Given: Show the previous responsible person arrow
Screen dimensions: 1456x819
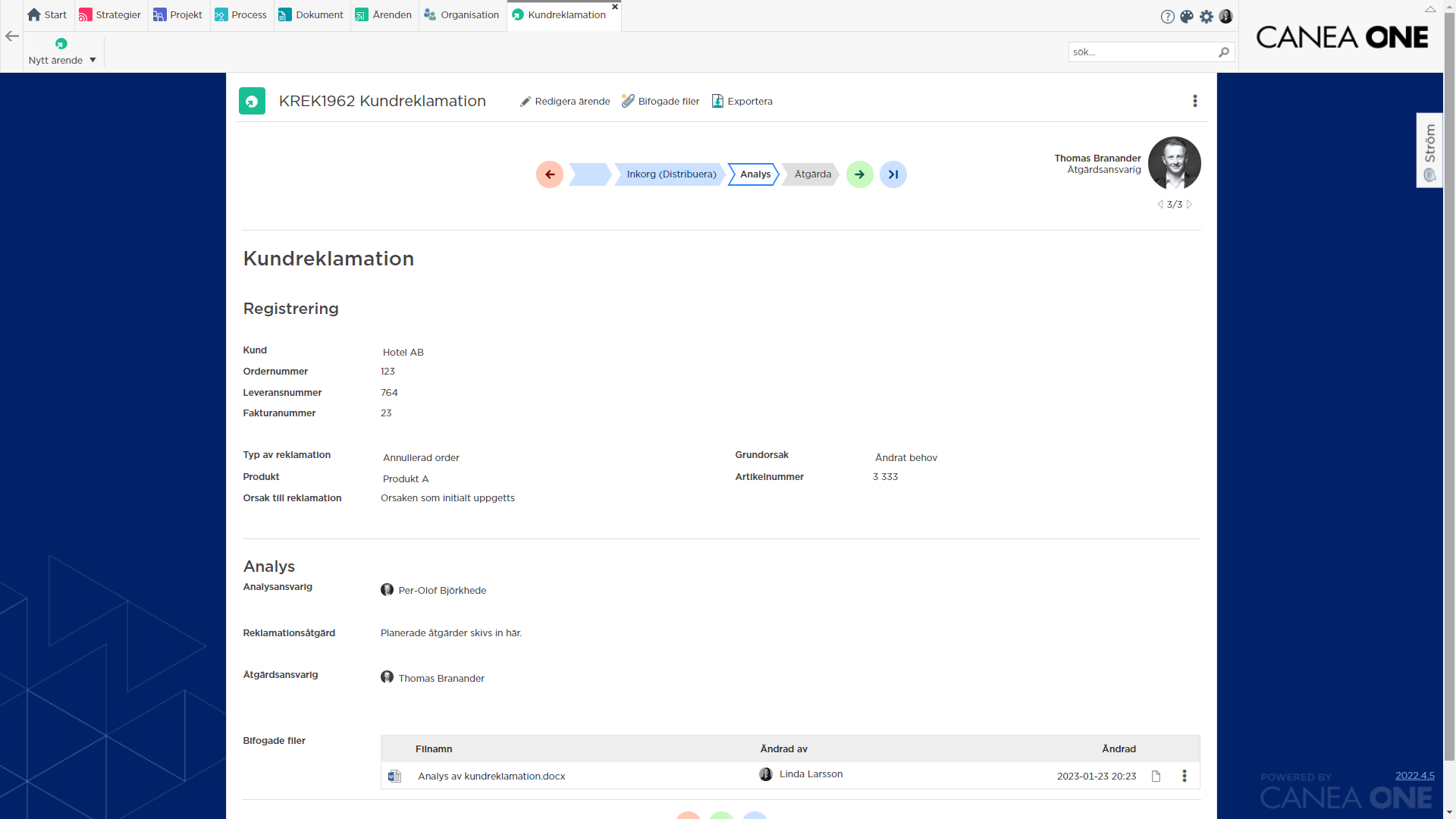Looking at the screenshot, I should pyautogui.click(x=1159, y=204).
